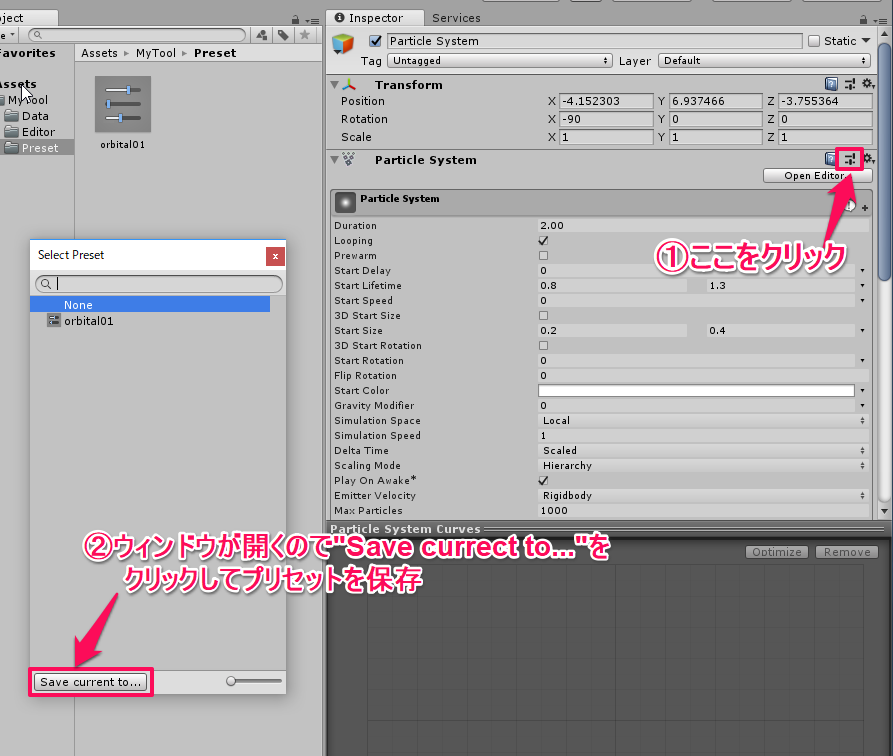Screen dimensions: 893x756
Task: Click Assets in the breadcrumb path
Action: point(99,53)
